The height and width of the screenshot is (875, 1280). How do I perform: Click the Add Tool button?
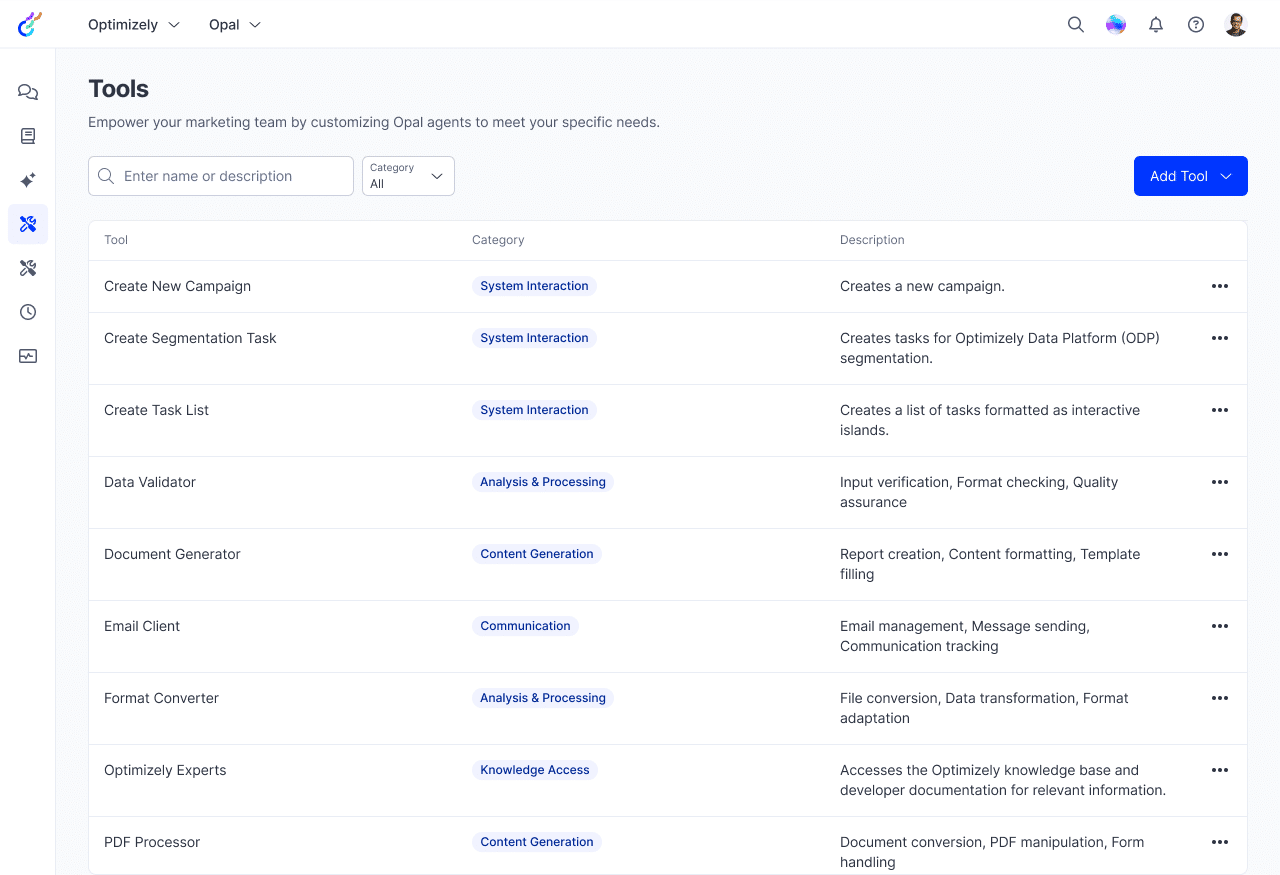point(1190,176)
